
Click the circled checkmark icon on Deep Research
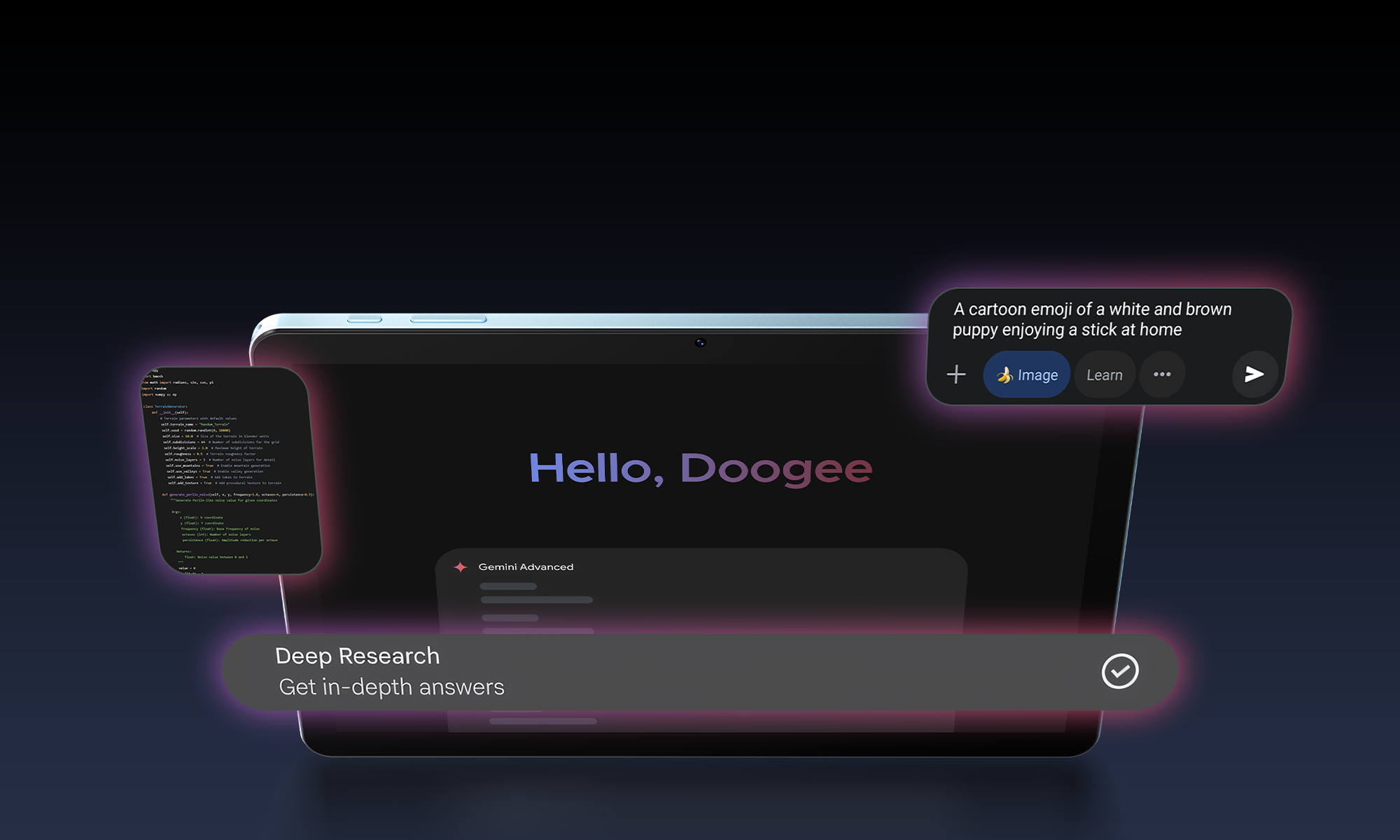[1119, 671]
